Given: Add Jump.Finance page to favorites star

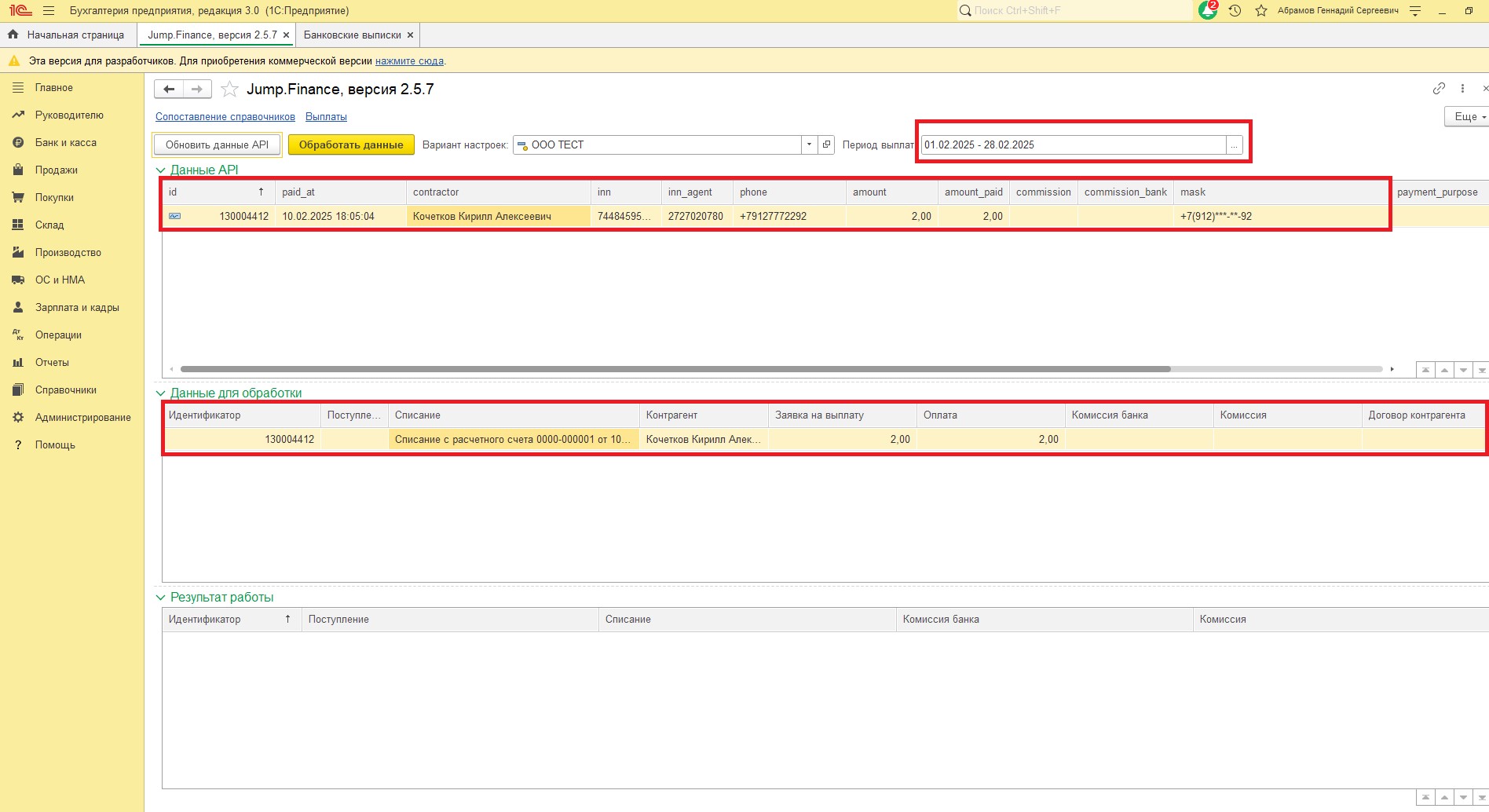Looking at the screenshot, I should [229, 90].
